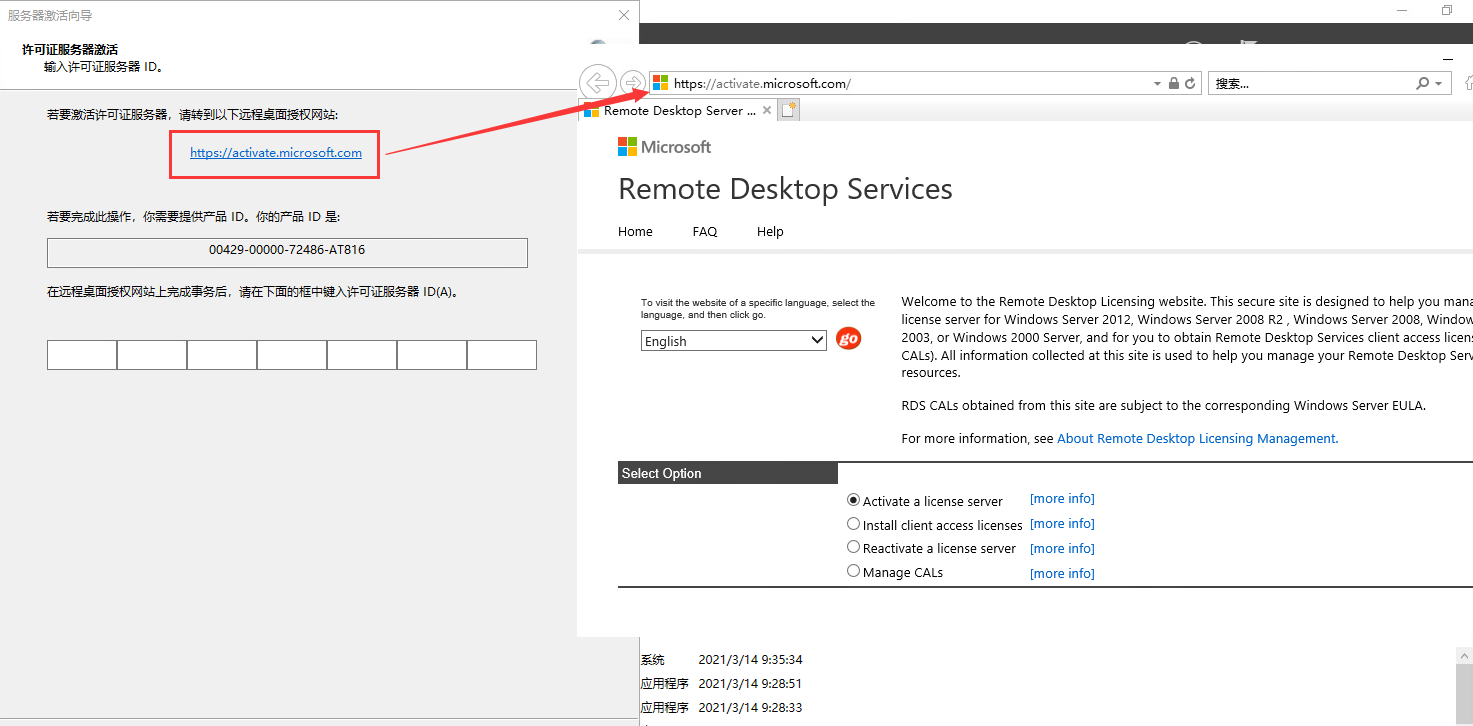Click the padlock security icon

(x=1174, y=84)
